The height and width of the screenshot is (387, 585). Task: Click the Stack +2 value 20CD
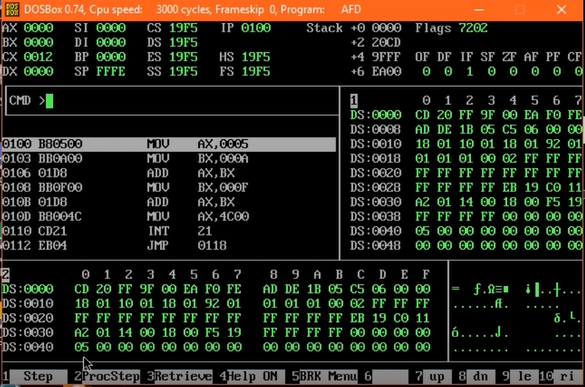coord(386,43)
